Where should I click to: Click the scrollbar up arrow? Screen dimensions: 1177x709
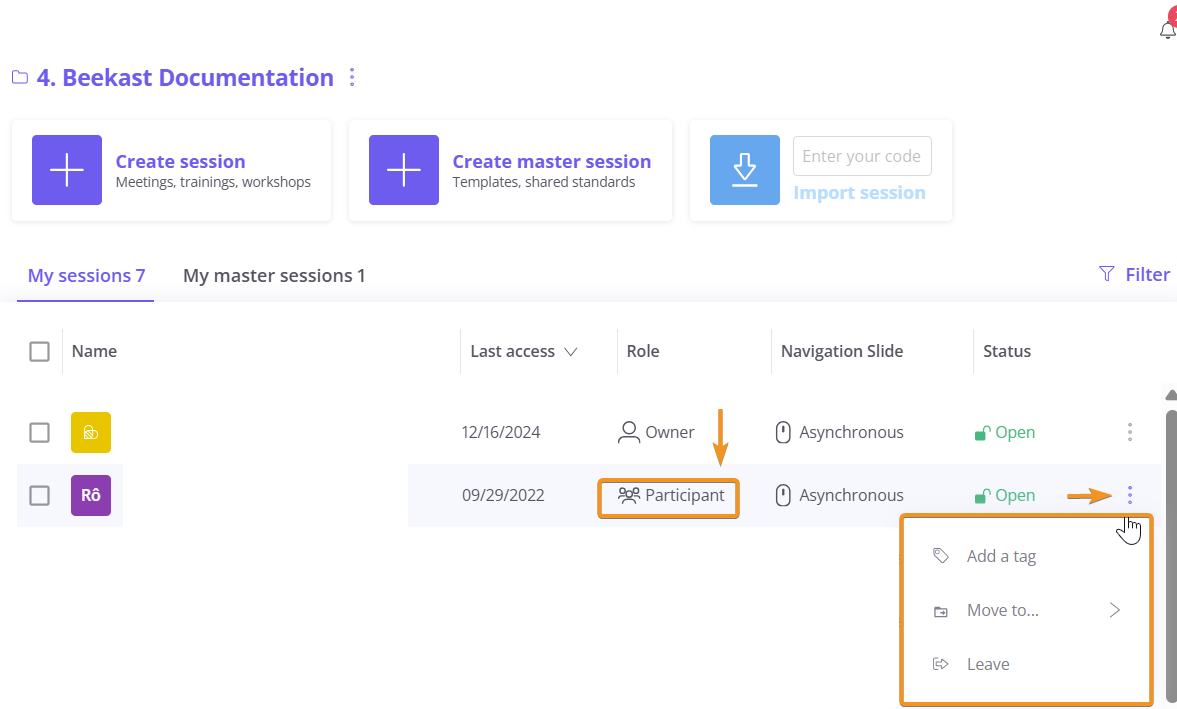pos(1171,395)
